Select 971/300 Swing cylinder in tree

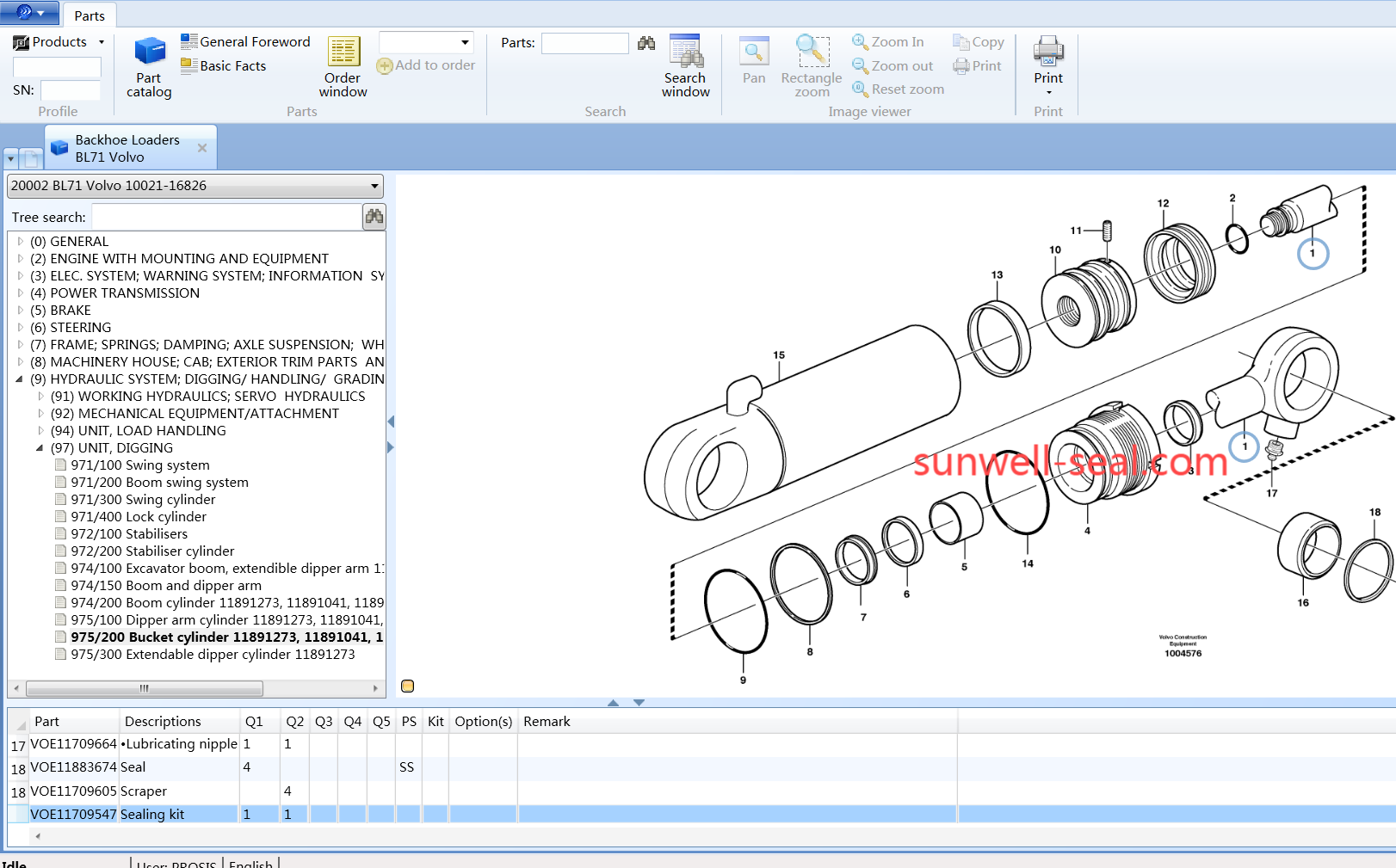tap(143, 500)
